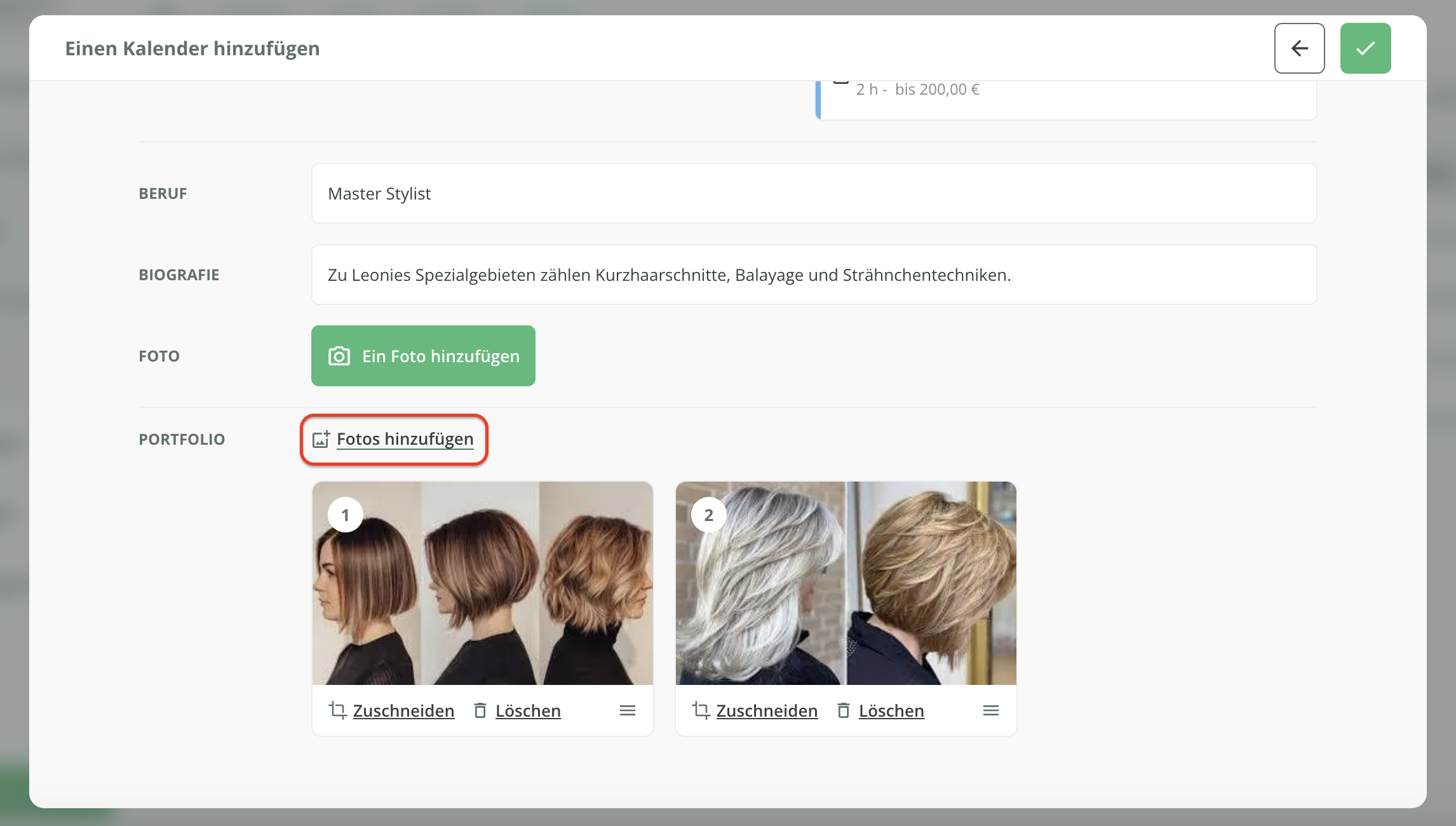Click the back arrow button
1456x826 pixels.
pos(1299,48)
